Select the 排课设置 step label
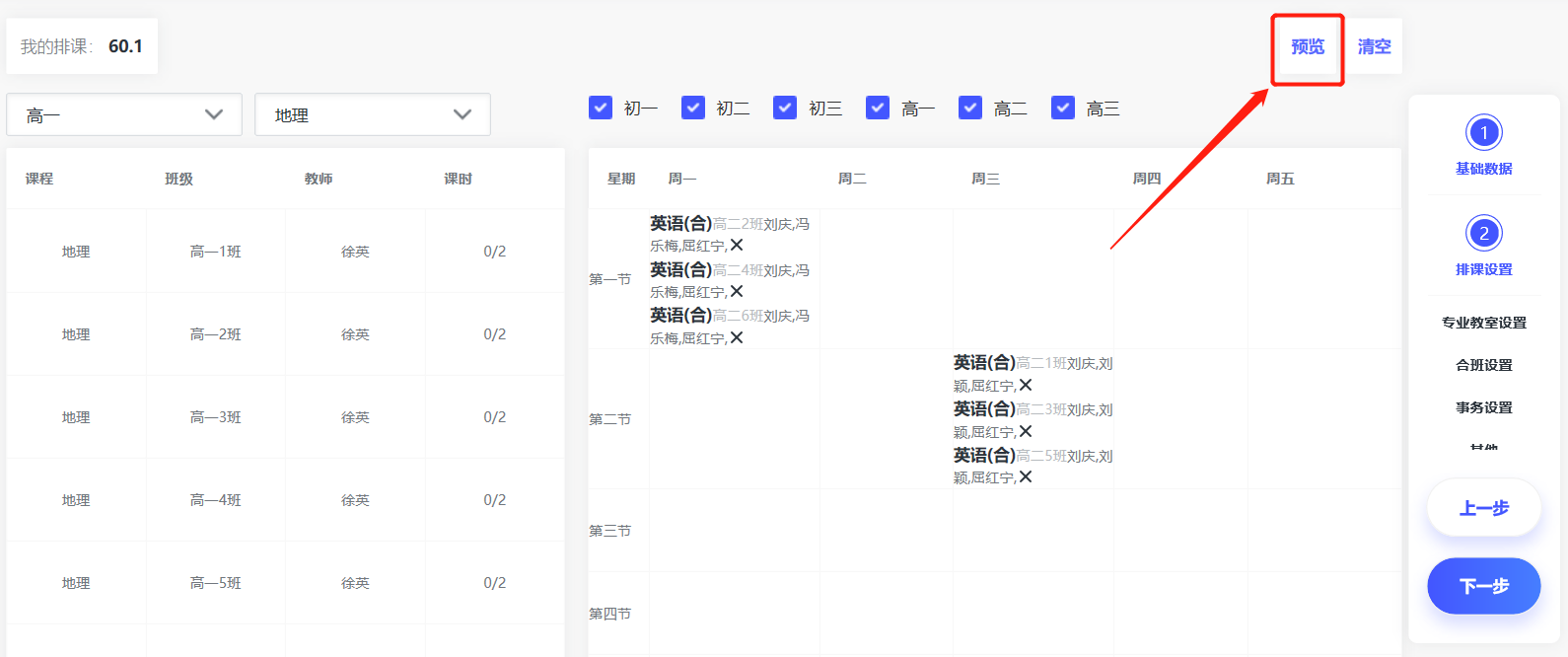 point(1484,269)
